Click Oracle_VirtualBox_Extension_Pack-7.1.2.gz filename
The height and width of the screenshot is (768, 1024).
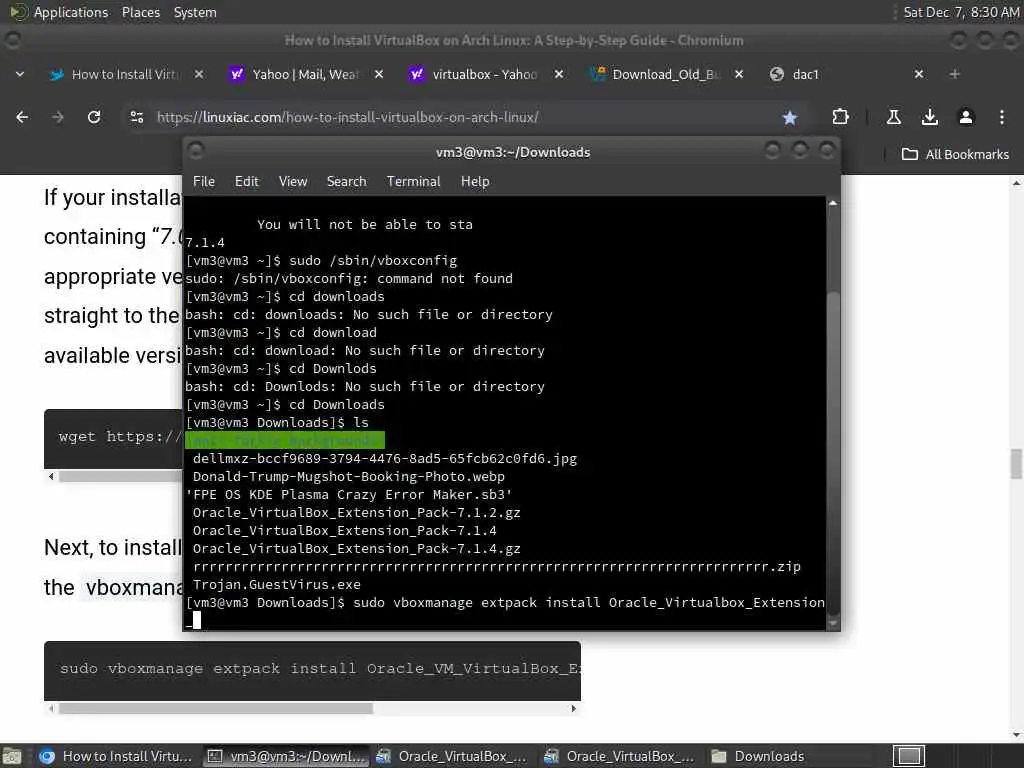pos(357,513)
